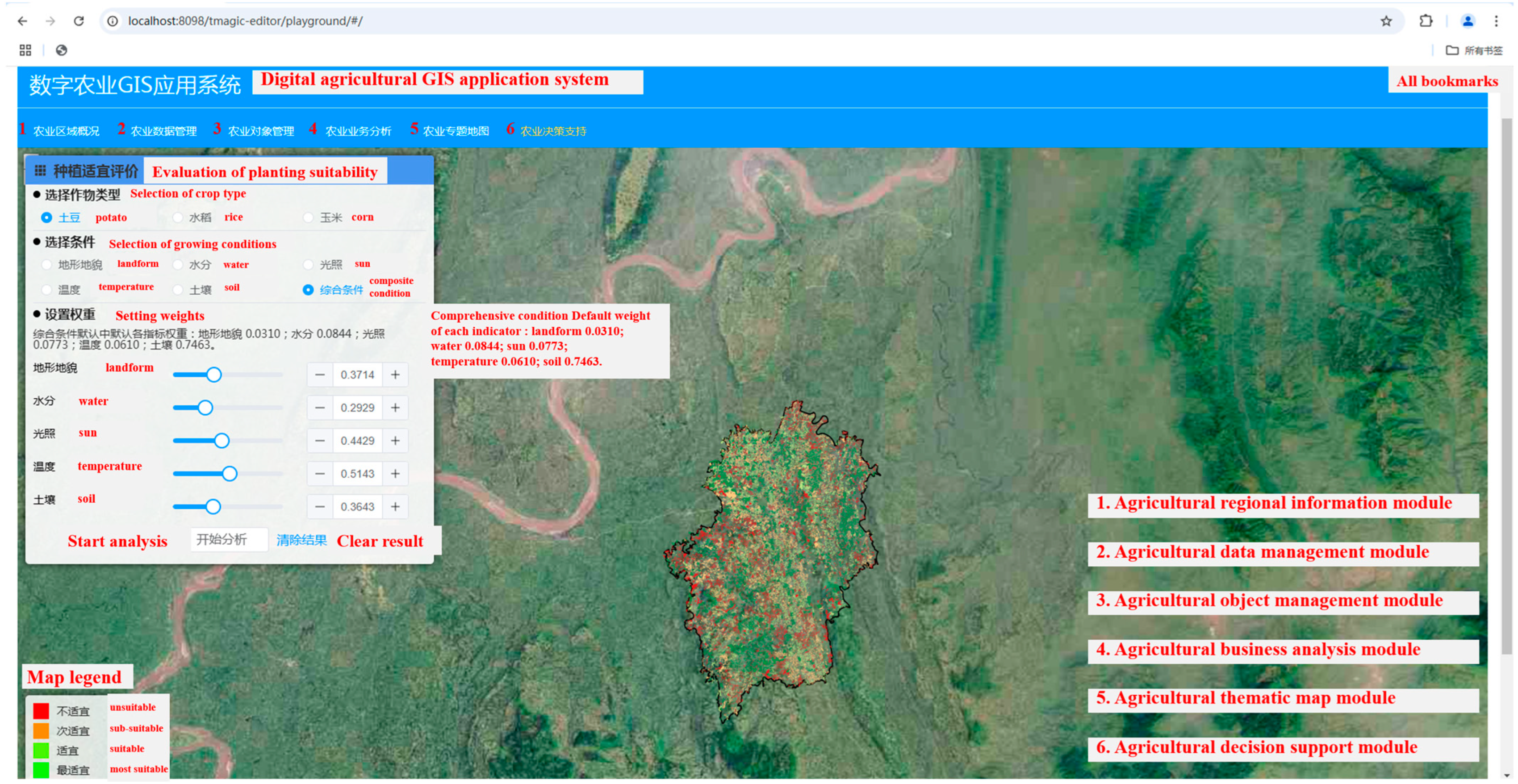Click the grid icon beside 种植适宜评价 title

(x=40, y=171)
